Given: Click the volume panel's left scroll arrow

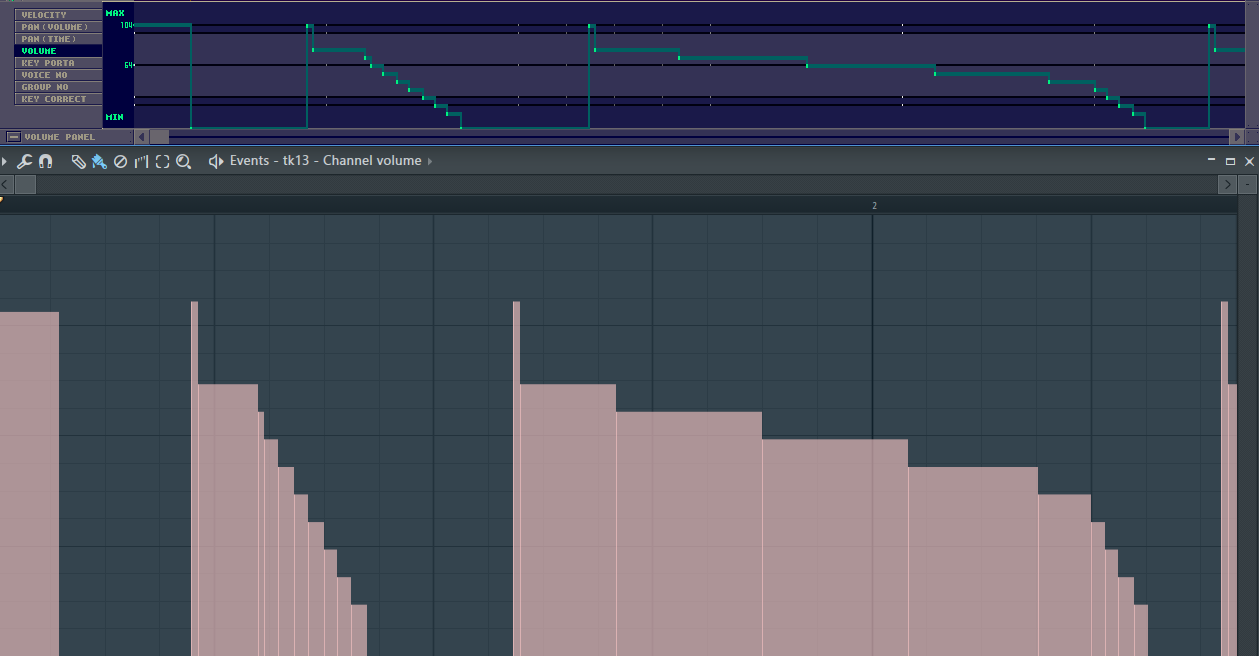Looking at the screenshot, I should click(141, 137).
